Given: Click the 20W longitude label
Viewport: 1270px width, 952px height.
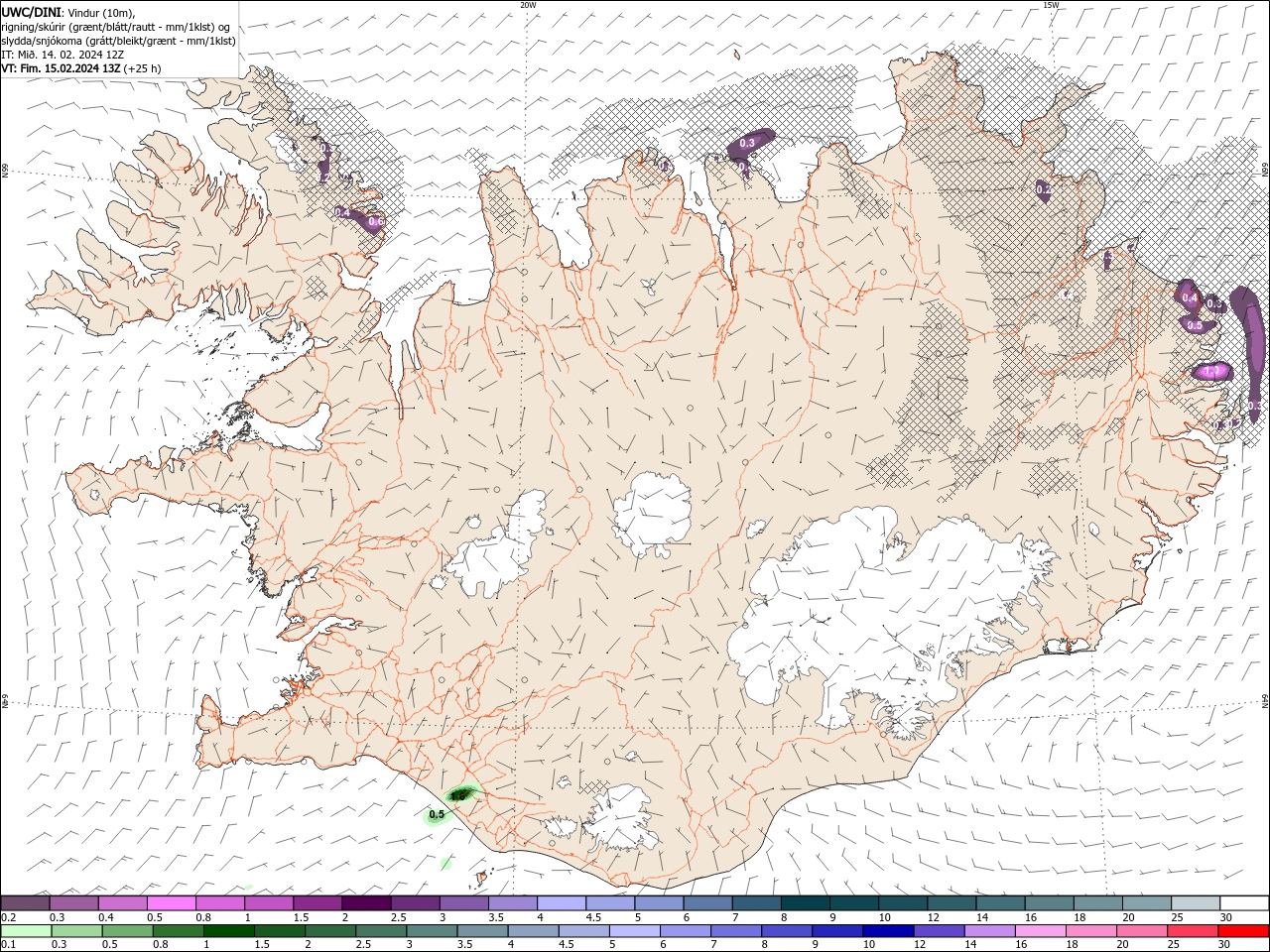Looking at the screenshot, I should [528, 5].
